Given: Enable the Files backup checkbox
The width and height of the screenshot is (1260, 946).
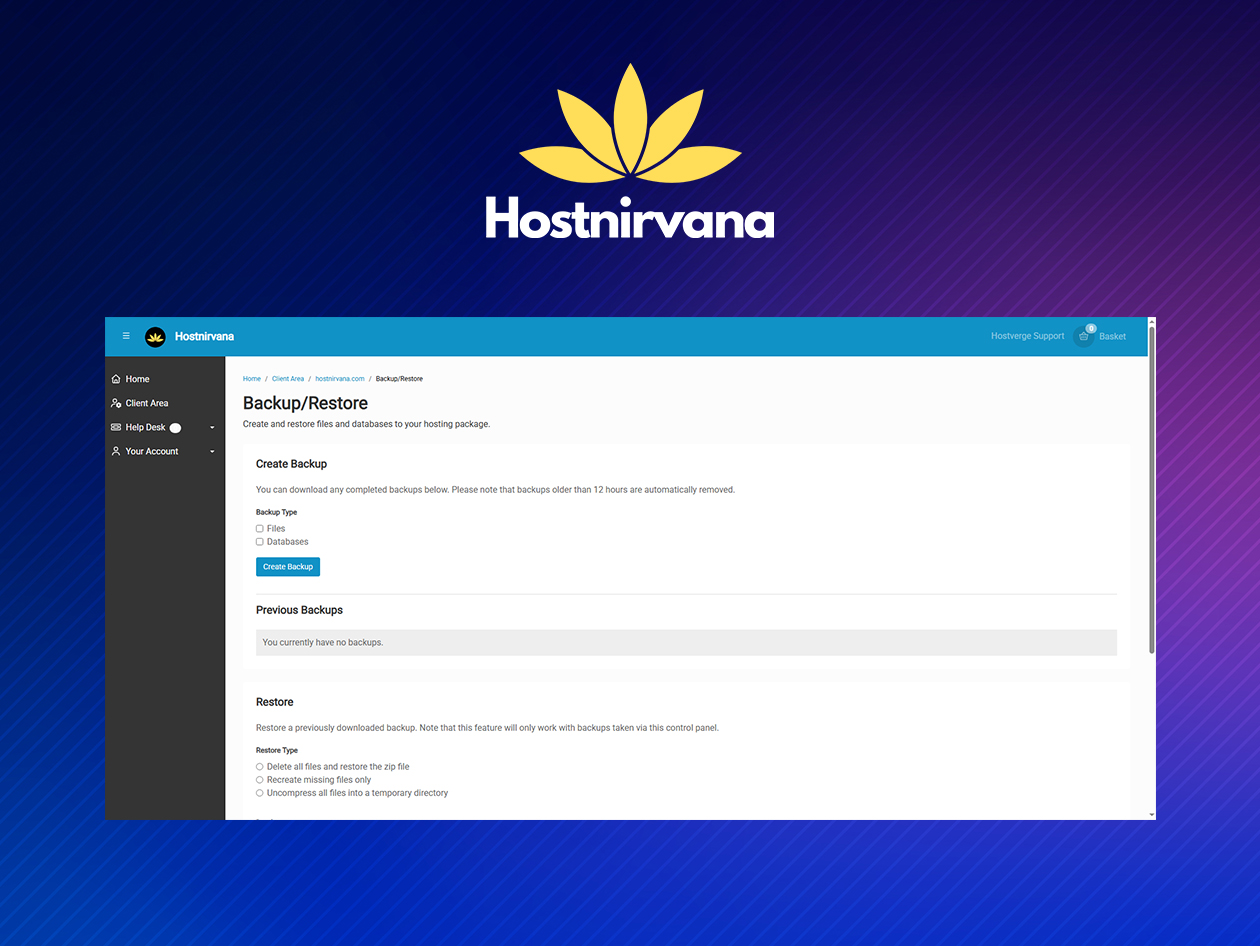Looking at the screenshot, I should [259, 528].
